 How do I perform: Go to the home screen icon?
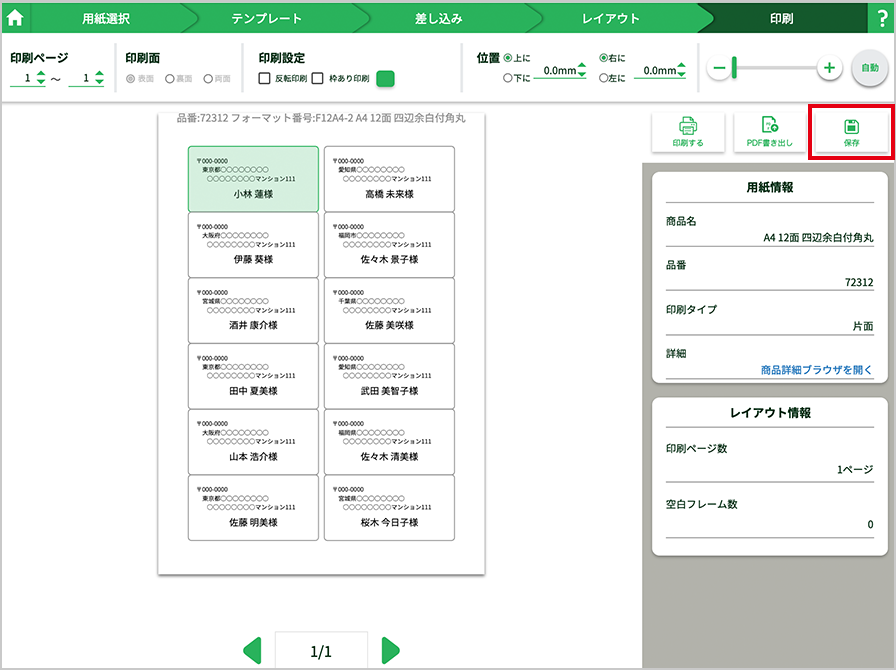pyautogui.click(x=15, y=18)
